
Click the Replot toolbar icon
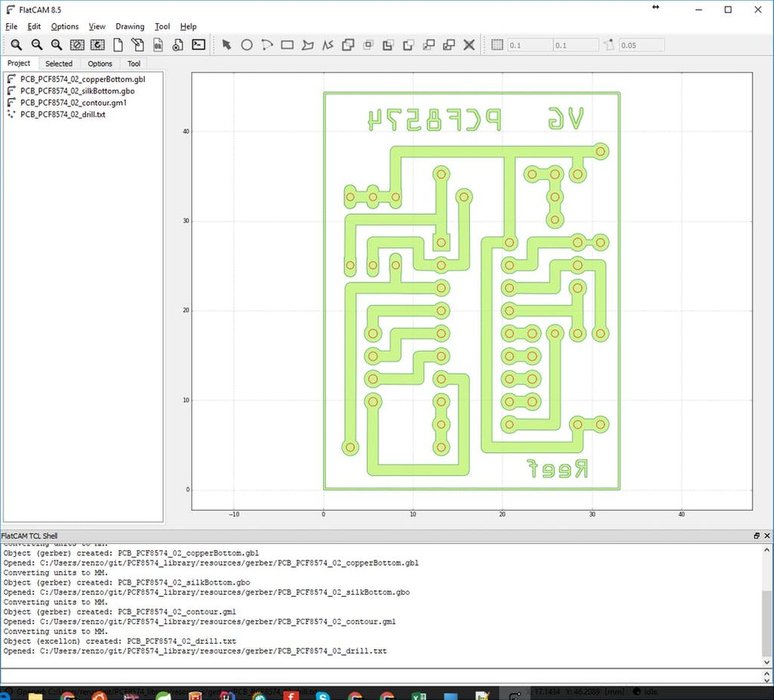pos(97,45)
